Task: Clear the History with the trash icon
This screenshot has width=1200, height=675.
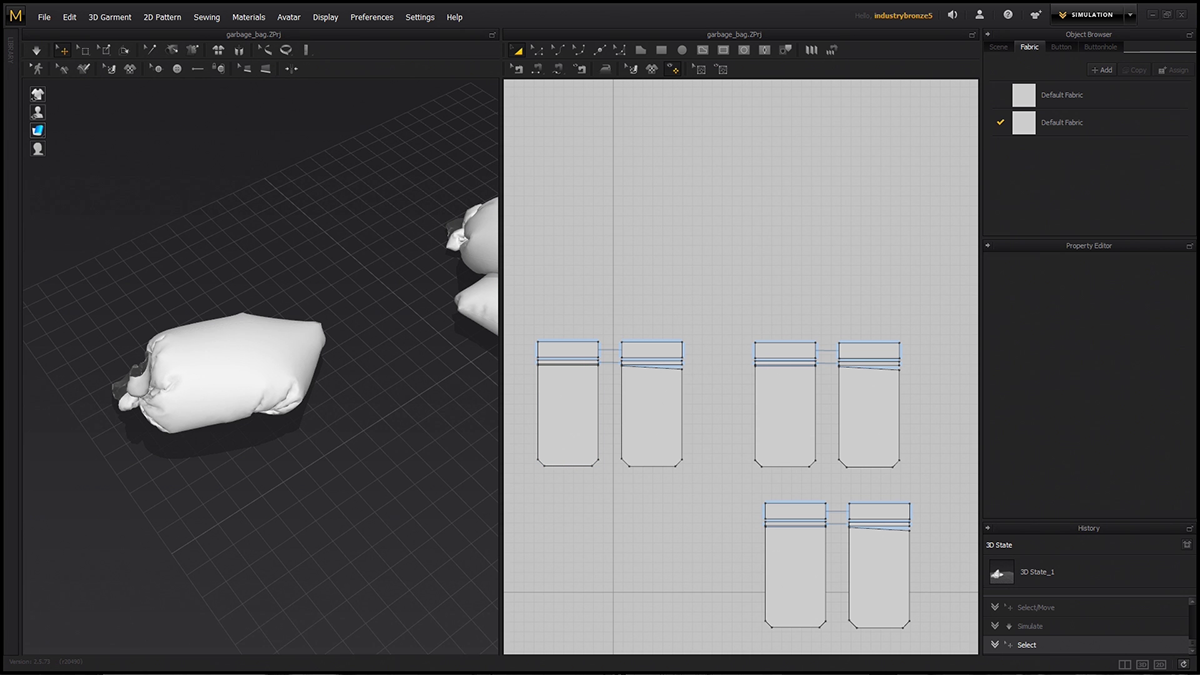Action: pyautogui.click(x=1187, y=545)
